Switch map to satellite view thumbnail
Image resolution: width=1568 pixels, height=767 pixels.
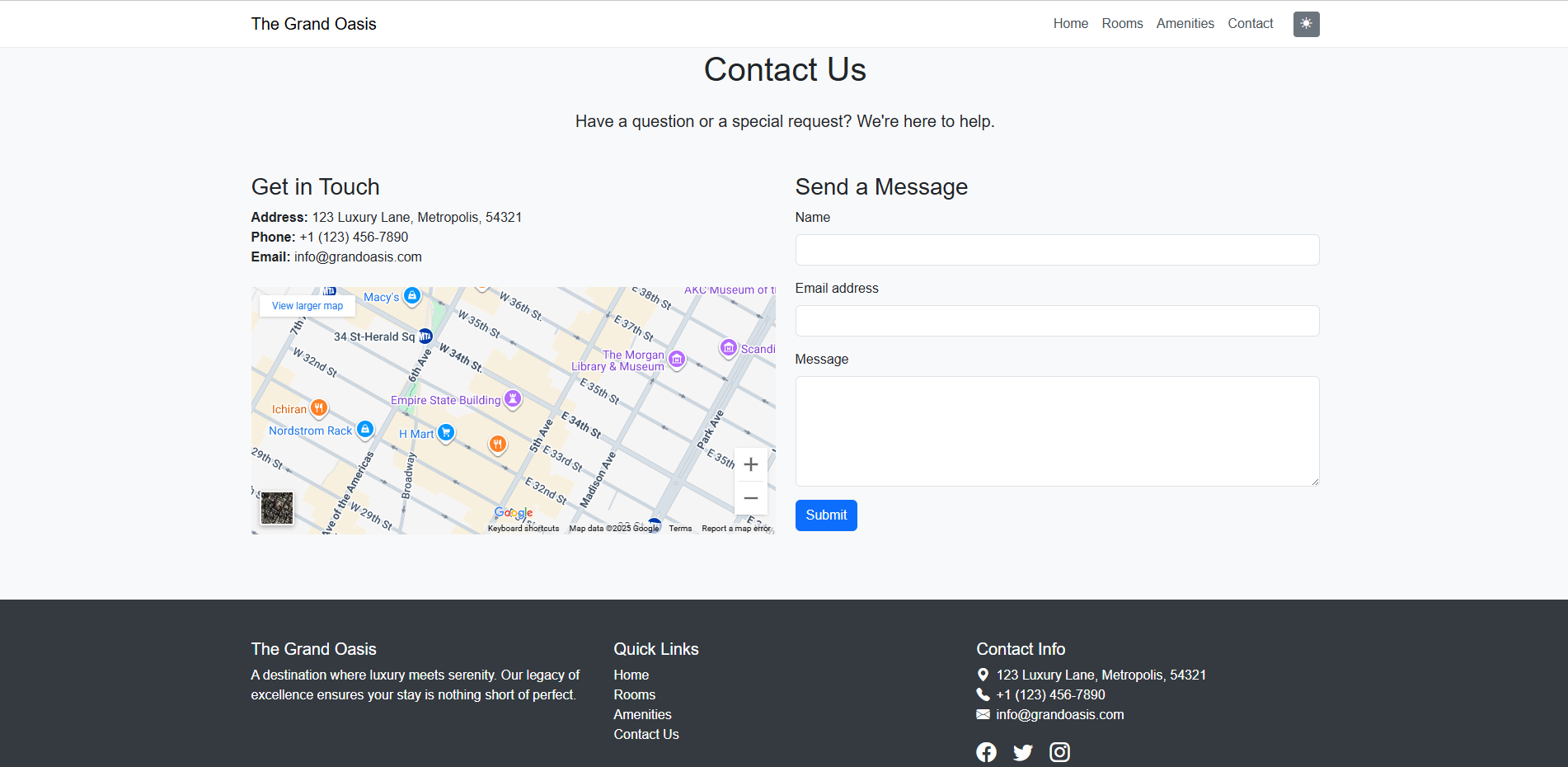[277, 508]
